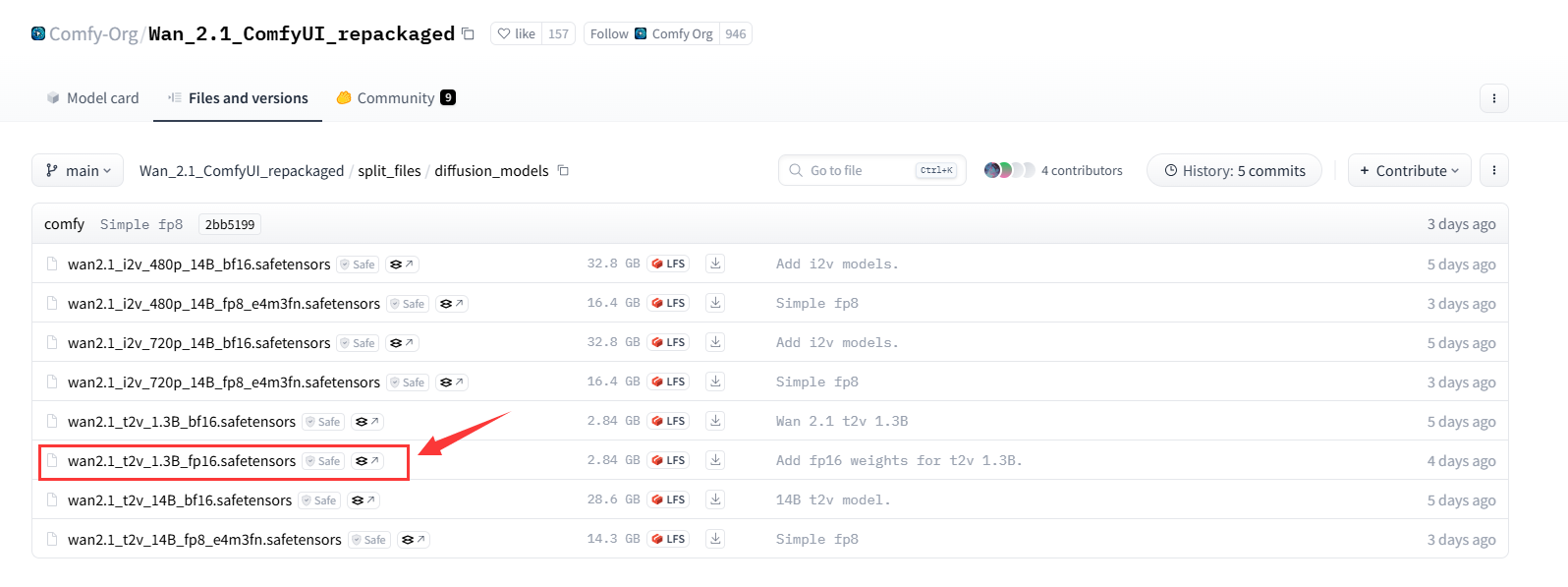Switch to Files and versions tab
The width and height of the screenshot is (1568, 587).
click(x=238, y=98)
